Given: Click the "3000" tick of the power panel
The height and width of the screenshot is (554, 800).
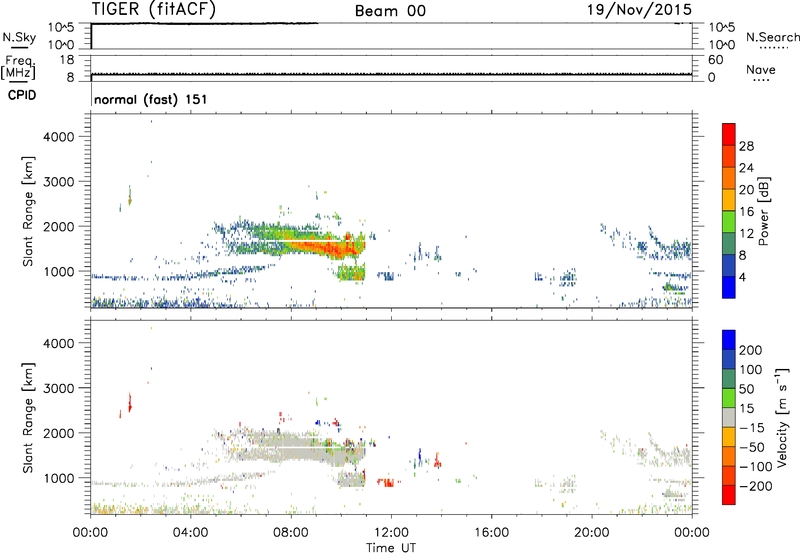Looking at the screenshot, I should click(58, 182).
